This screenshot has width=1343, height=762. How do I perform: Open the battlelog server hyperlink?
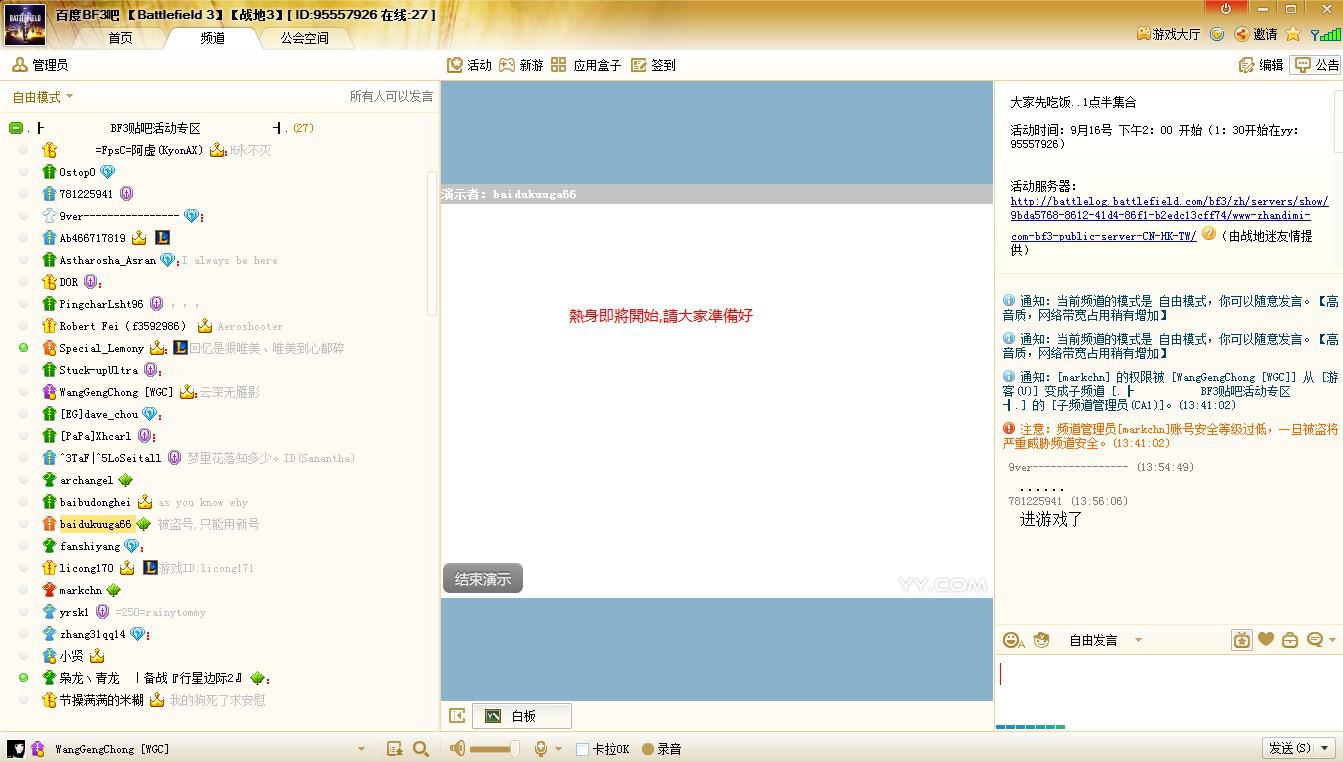pos(1169,219)
